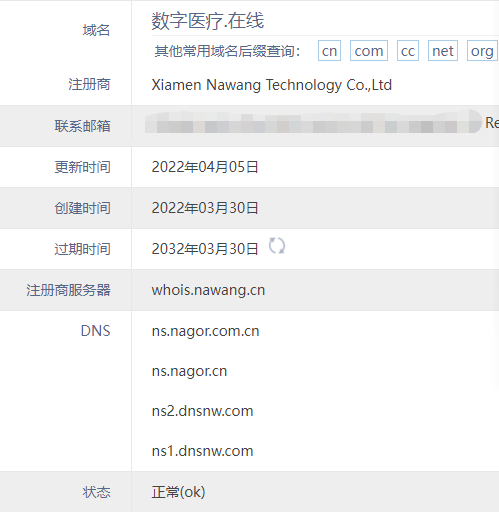The image size is (499, 512).
Task: Click the refresh icon beside expiry date
Action: [277, 246]
